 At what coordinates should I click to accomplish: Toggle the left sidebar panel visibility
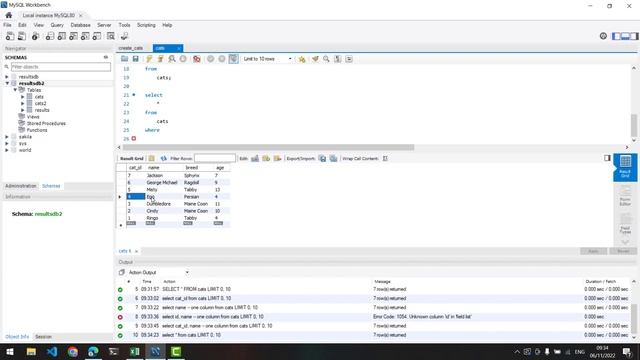point(616,36)
